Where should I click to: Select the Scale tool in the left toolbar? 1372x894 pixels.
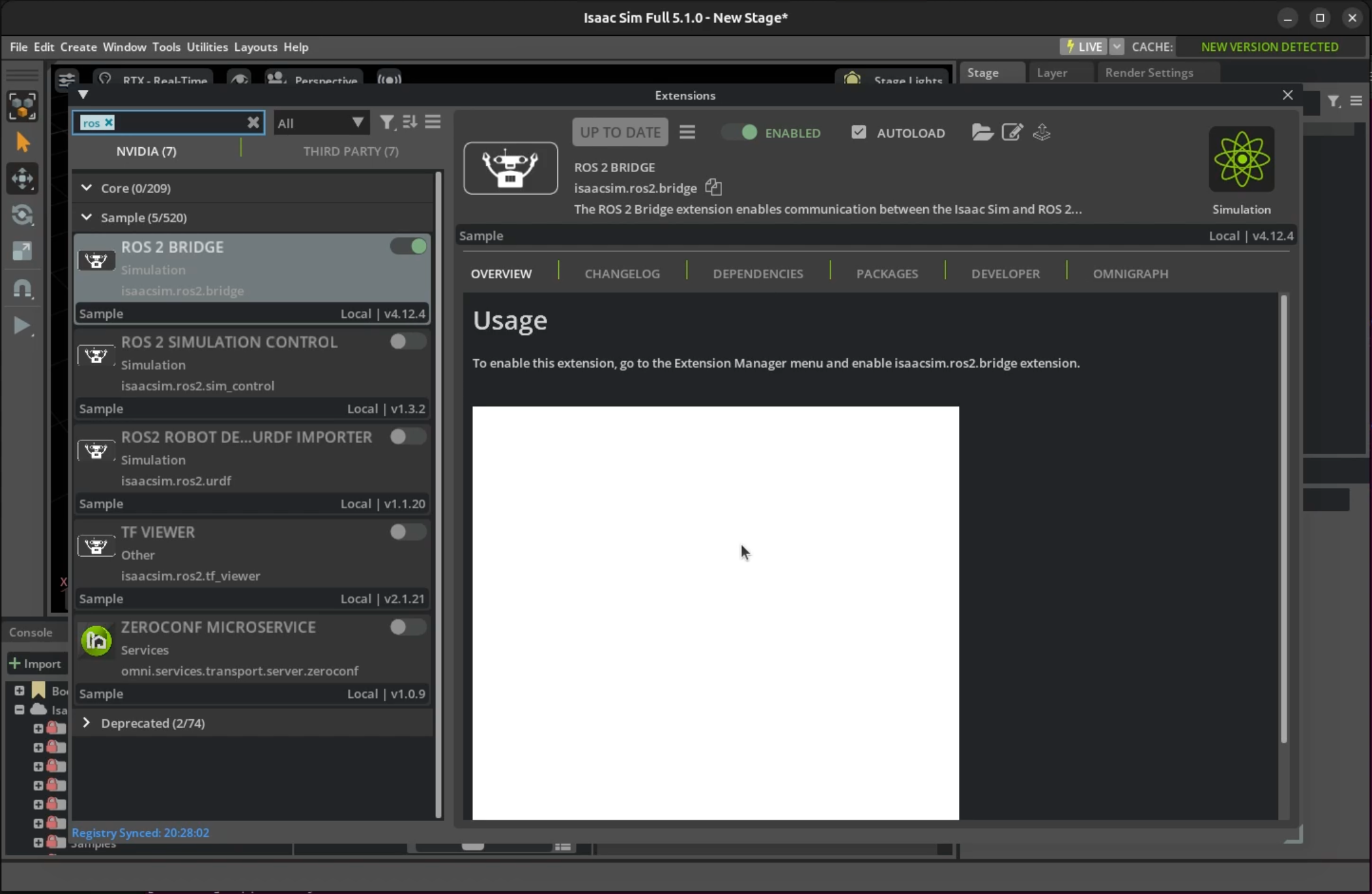23,251
